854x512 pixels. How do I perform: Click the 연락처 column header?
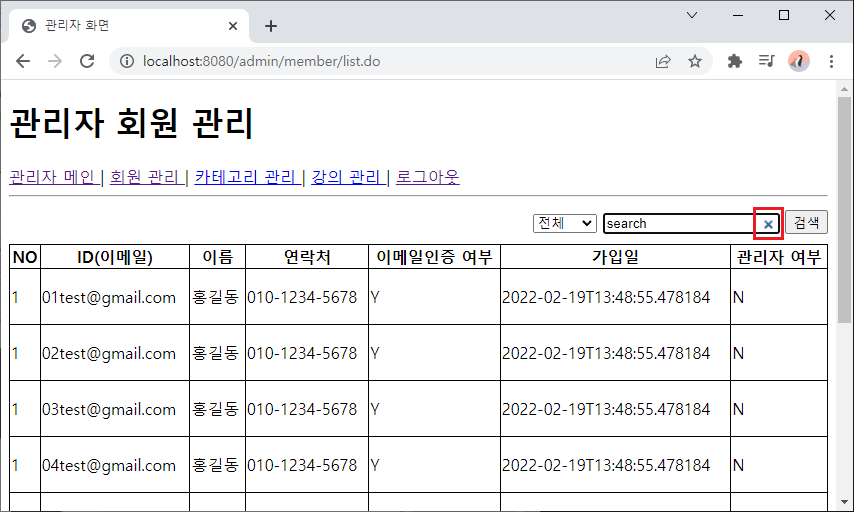click(307, 257)
